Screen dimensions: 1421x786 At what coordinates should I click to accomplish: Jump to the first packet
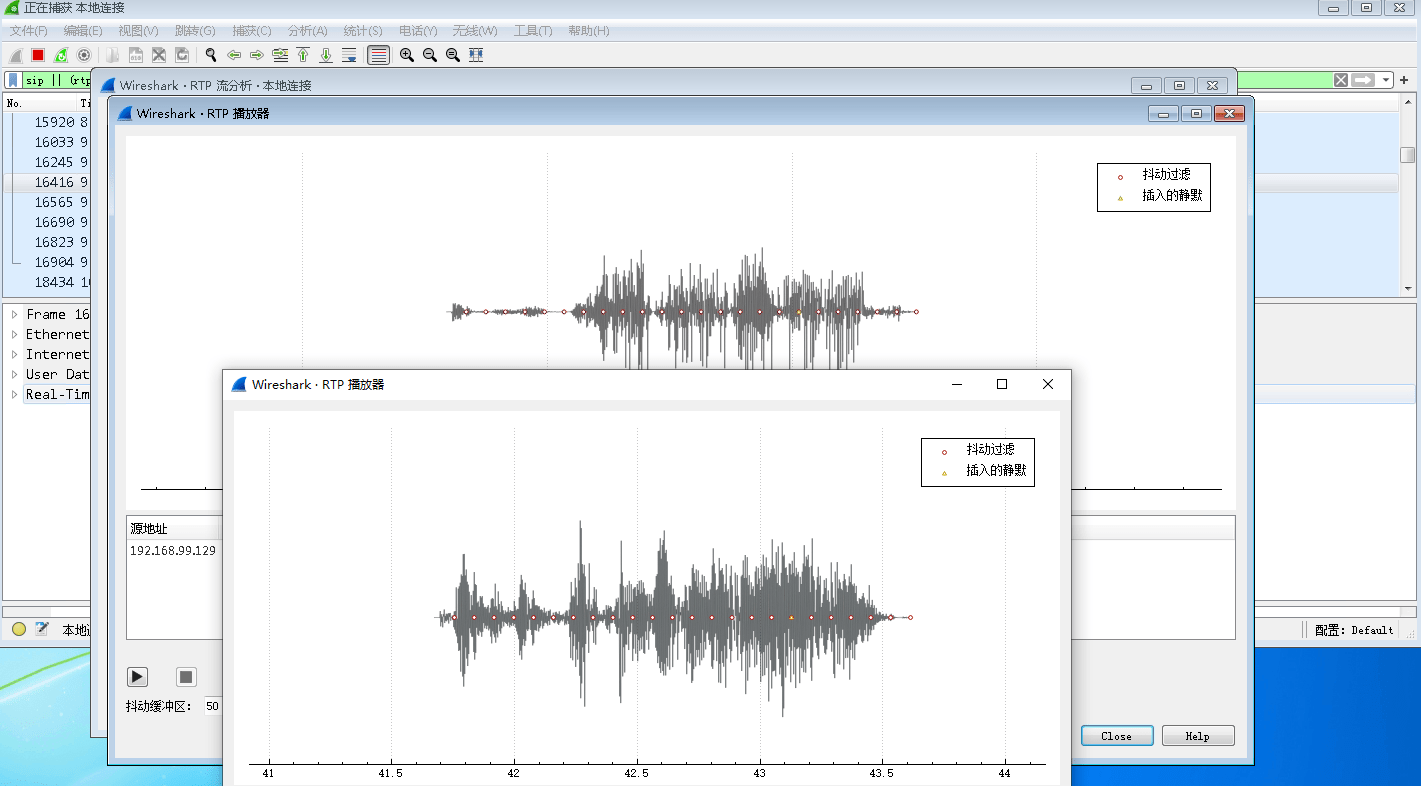[x=303, y=55]
